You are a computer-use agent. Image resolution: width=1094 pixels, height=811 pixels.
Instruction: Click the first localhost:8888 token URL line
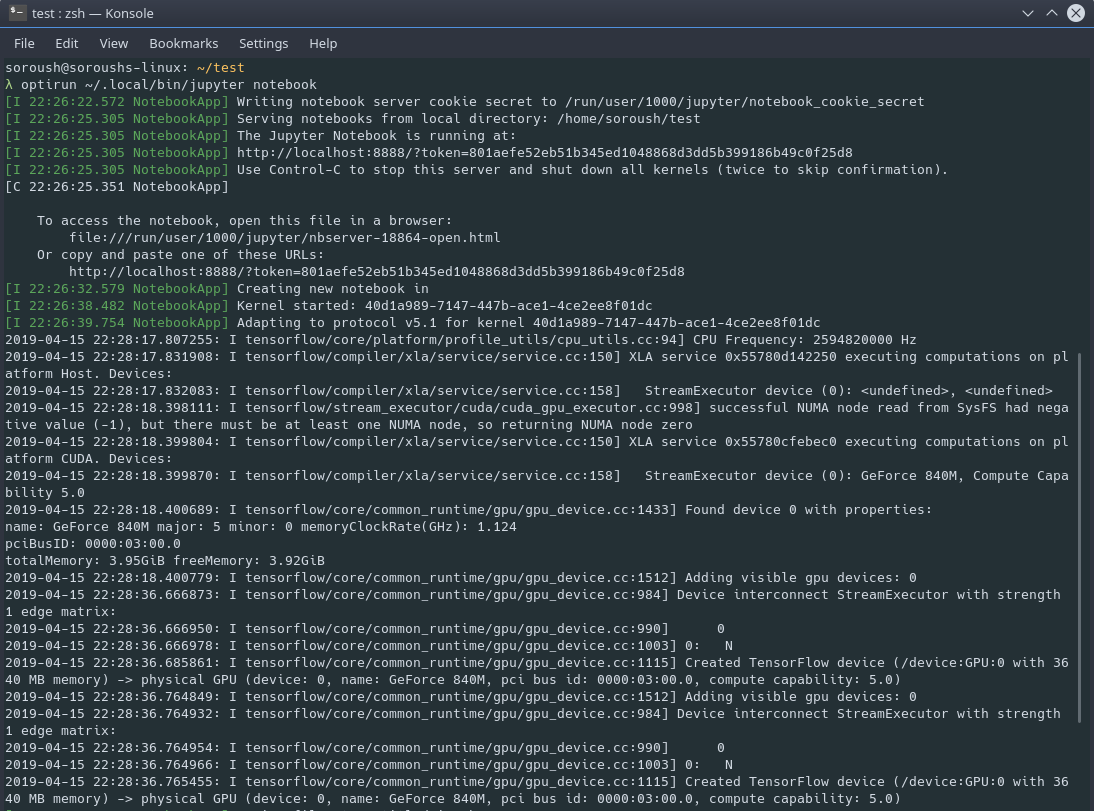coord(428,153)
